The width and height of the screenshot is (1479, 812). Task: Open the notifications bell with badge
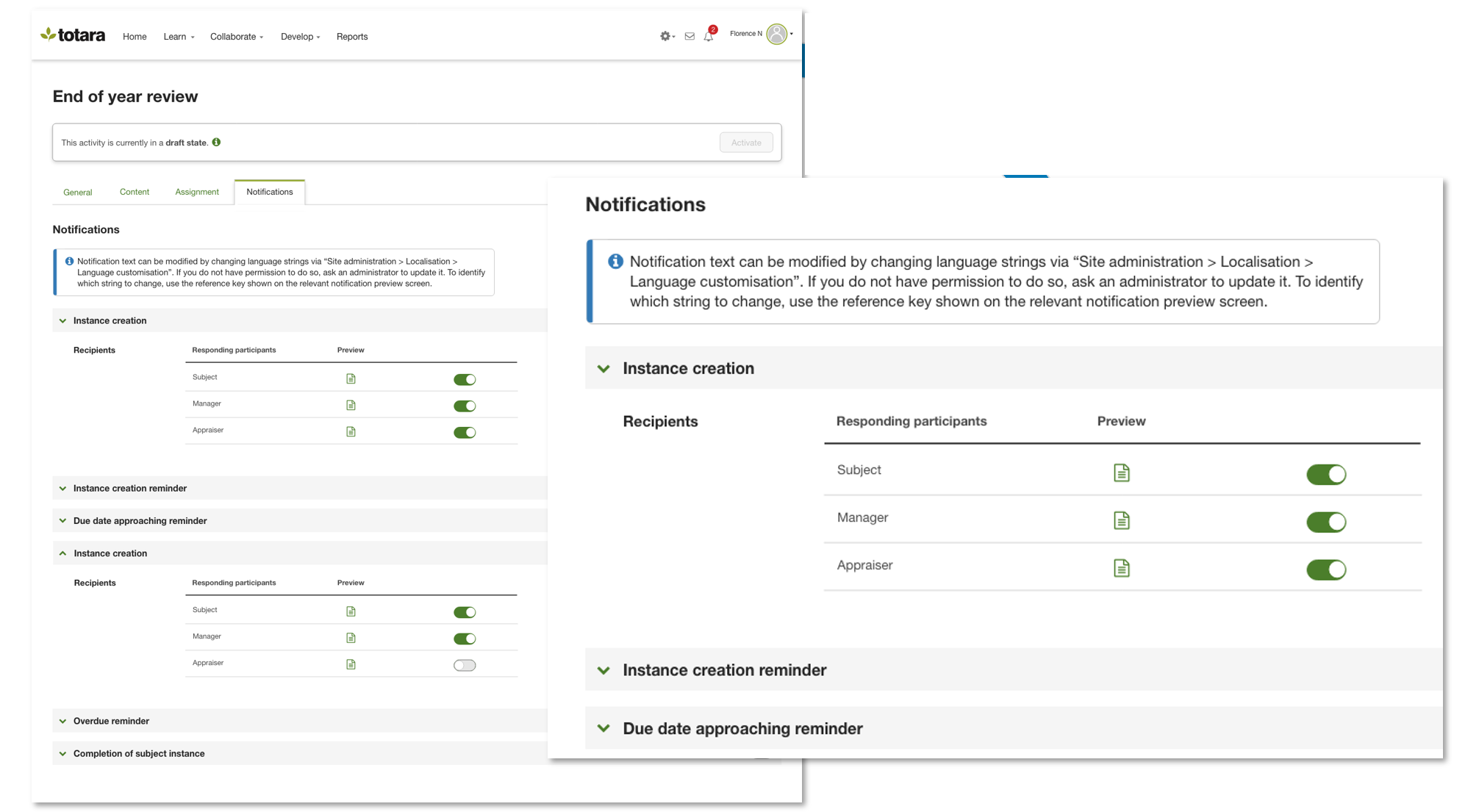pos(708,36)
